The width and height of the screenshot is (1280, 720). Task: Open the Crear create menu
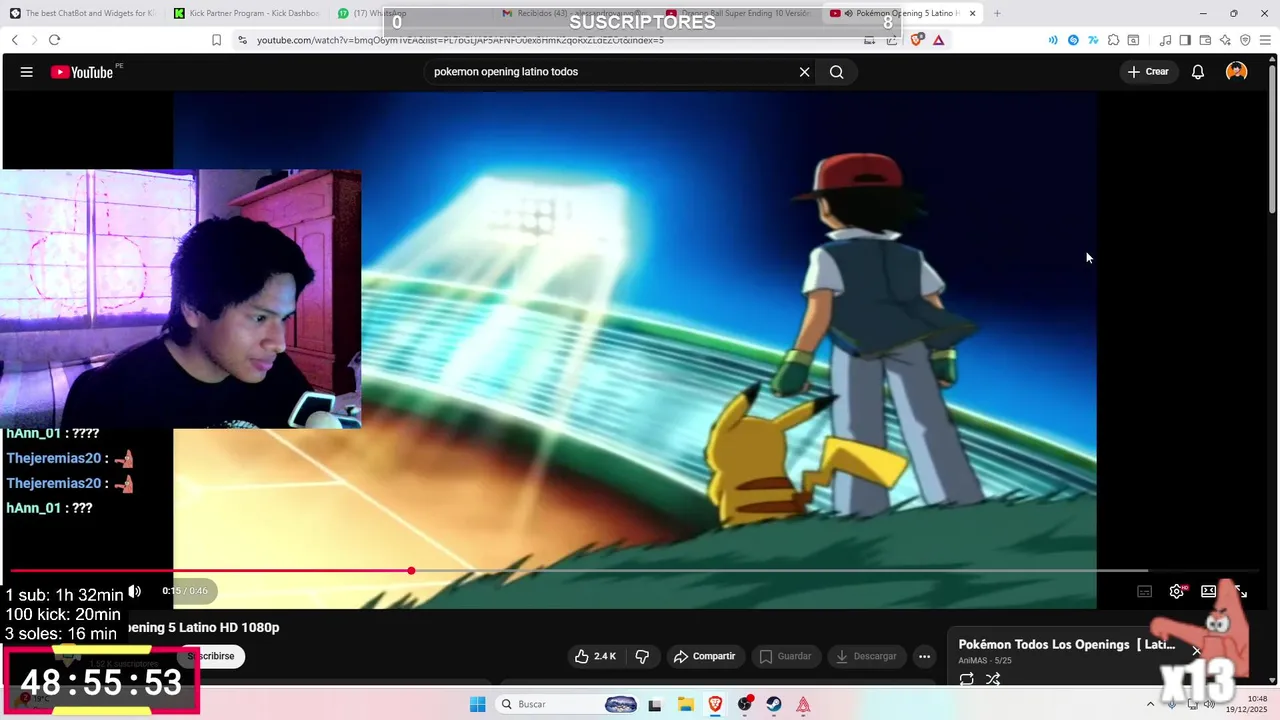tap(1148, 72)
